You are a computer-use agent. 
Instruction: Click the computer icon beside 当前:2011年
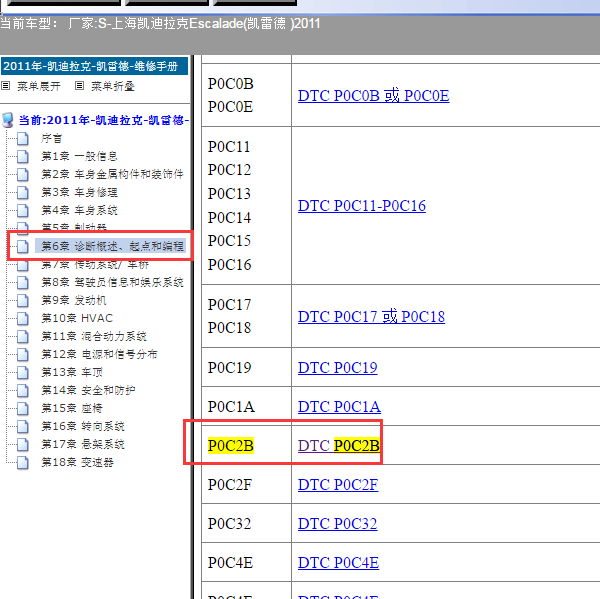pos(8,120)
